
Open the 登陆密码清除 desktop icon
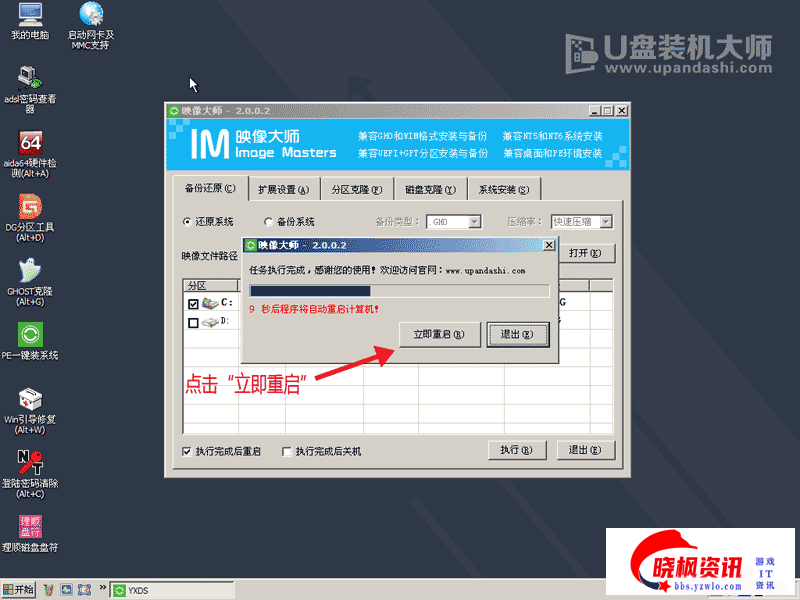pyautogui.click(x=30, y=463)
